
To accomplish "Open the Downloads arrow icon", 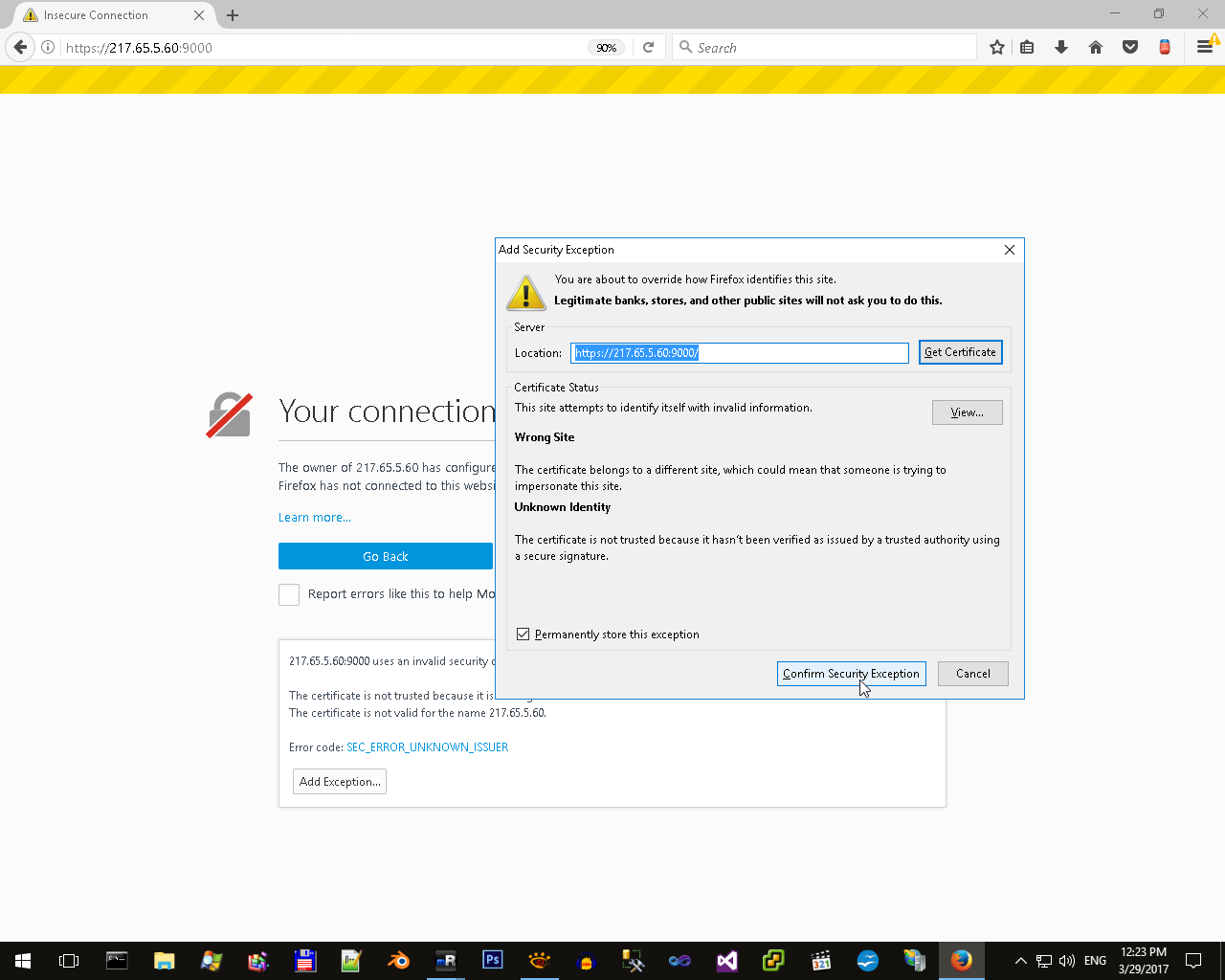I will (x=1061, y=47).
